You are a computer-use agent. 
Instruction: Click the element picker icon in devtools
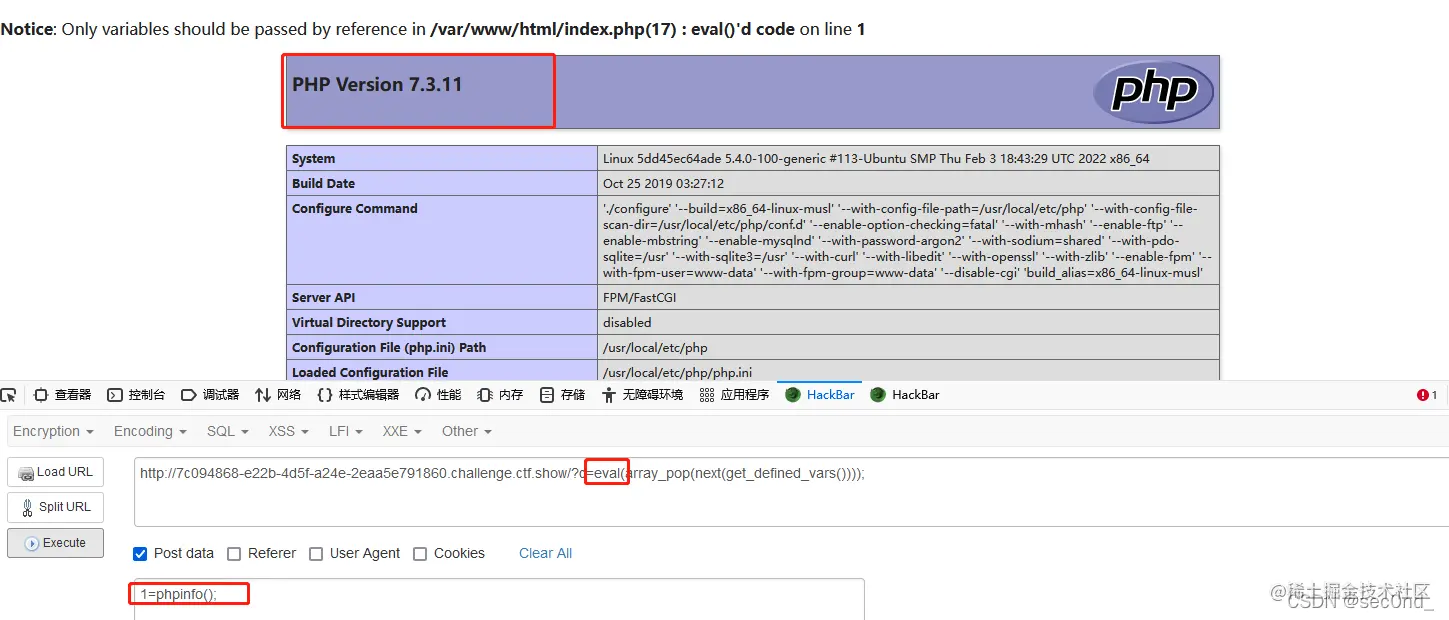pos(8,395)
